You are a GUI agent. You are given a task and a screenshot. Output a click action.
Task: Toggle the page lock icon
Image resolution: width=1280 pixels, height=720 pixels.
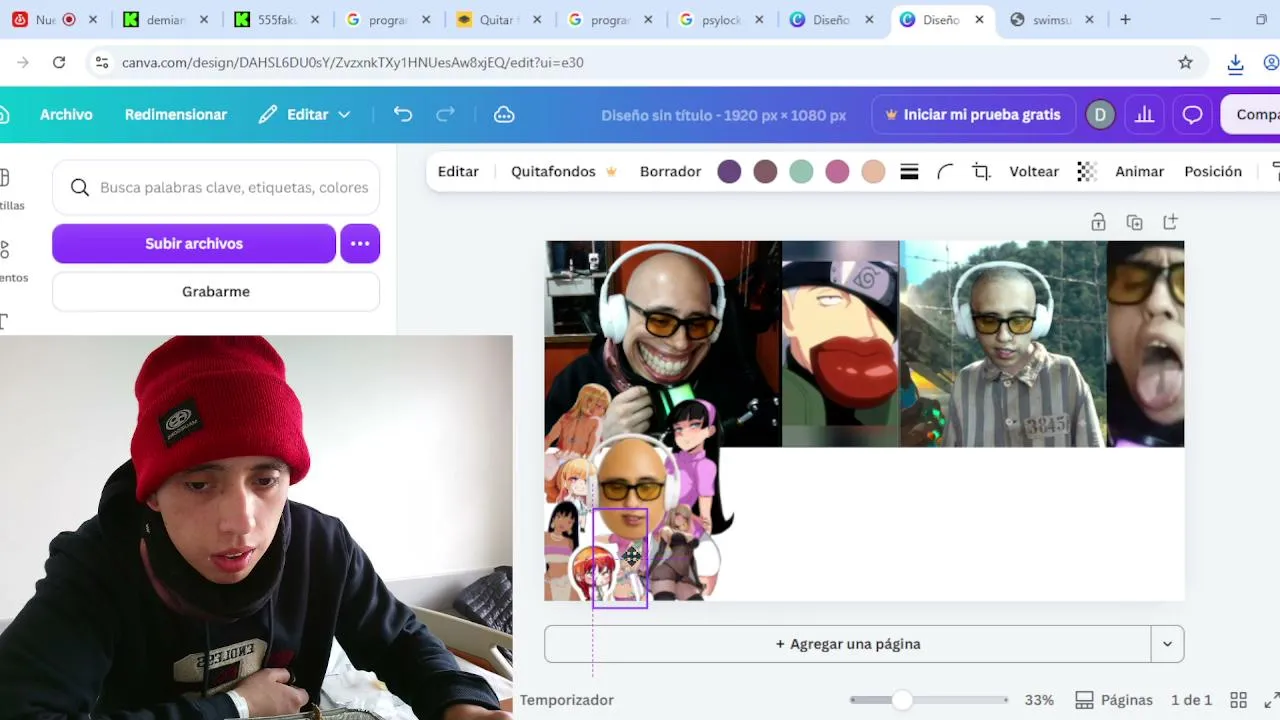pos(1098,222)
